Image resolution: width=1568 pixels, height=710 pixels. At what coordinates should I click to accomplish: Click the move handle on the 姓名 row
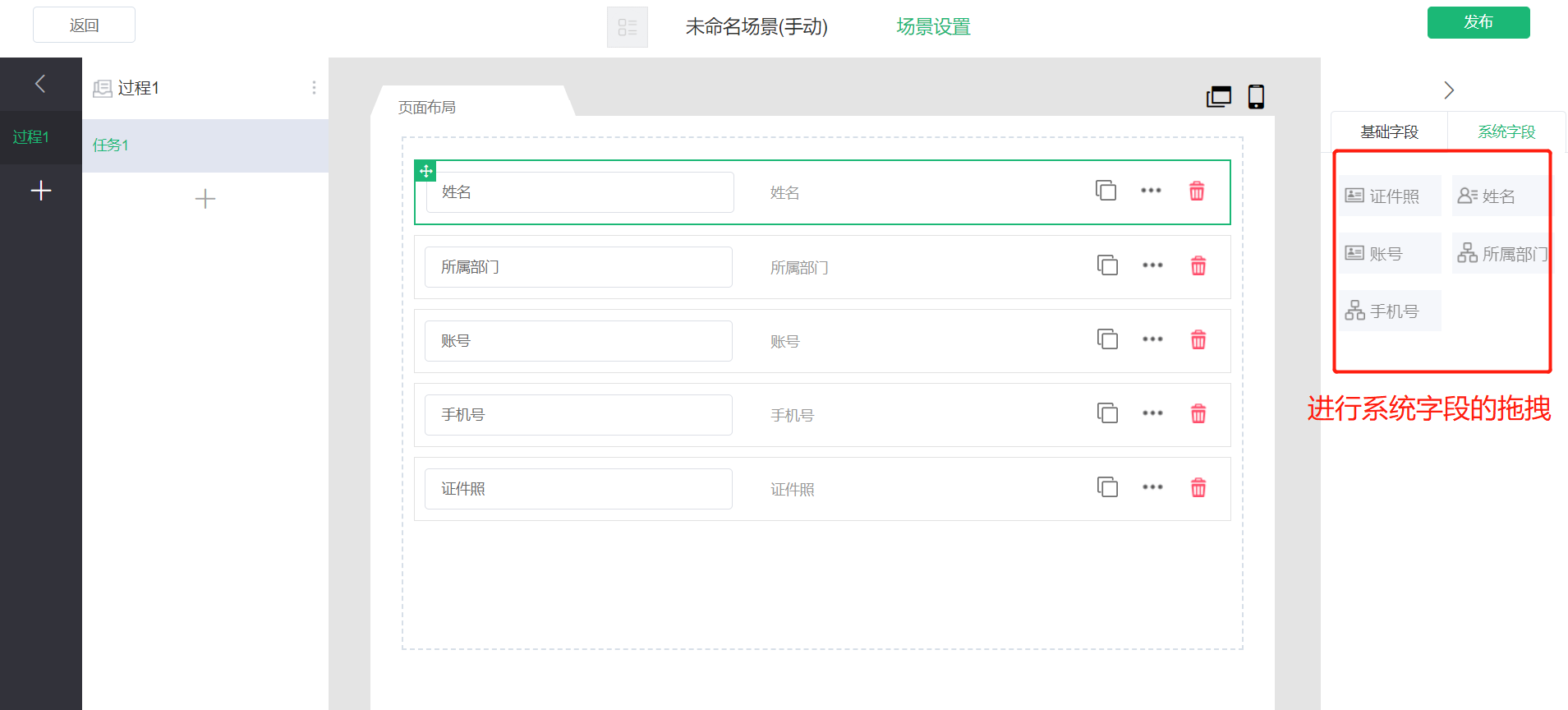click(x=425, y=171)
